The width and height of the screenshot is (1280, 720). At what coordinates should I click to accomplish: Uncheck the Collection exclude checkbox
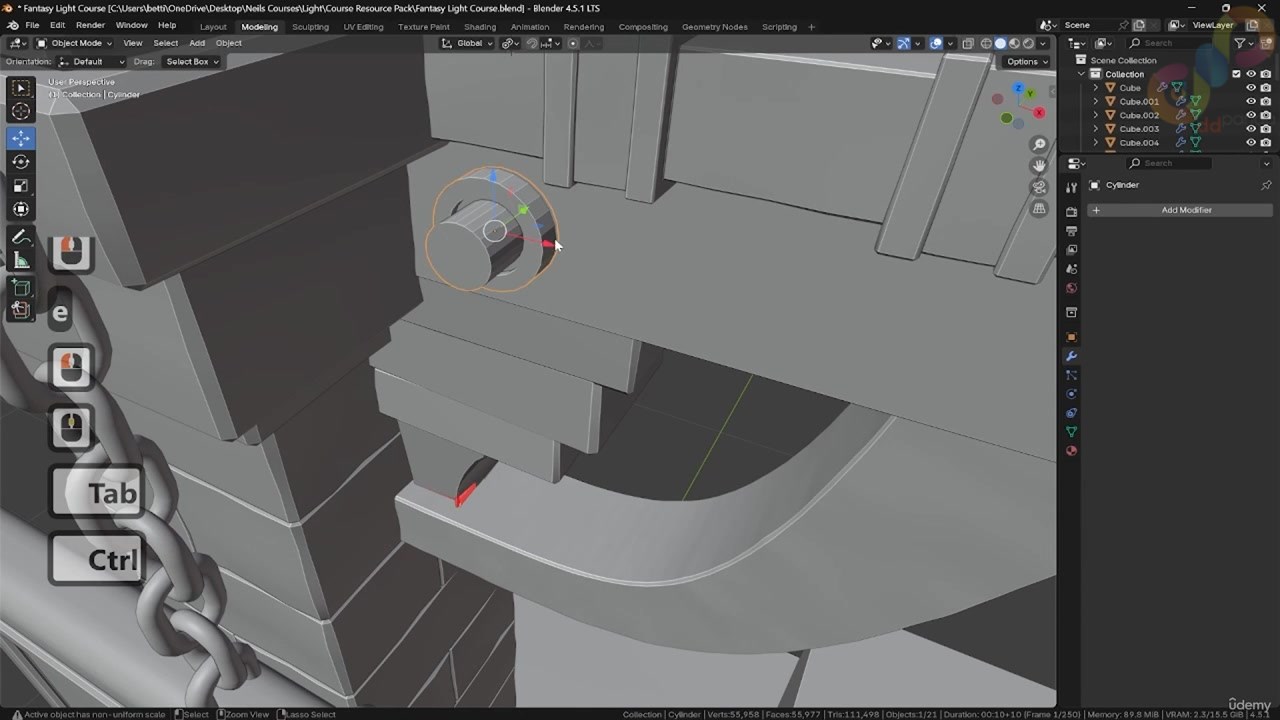pos(1236,74)
